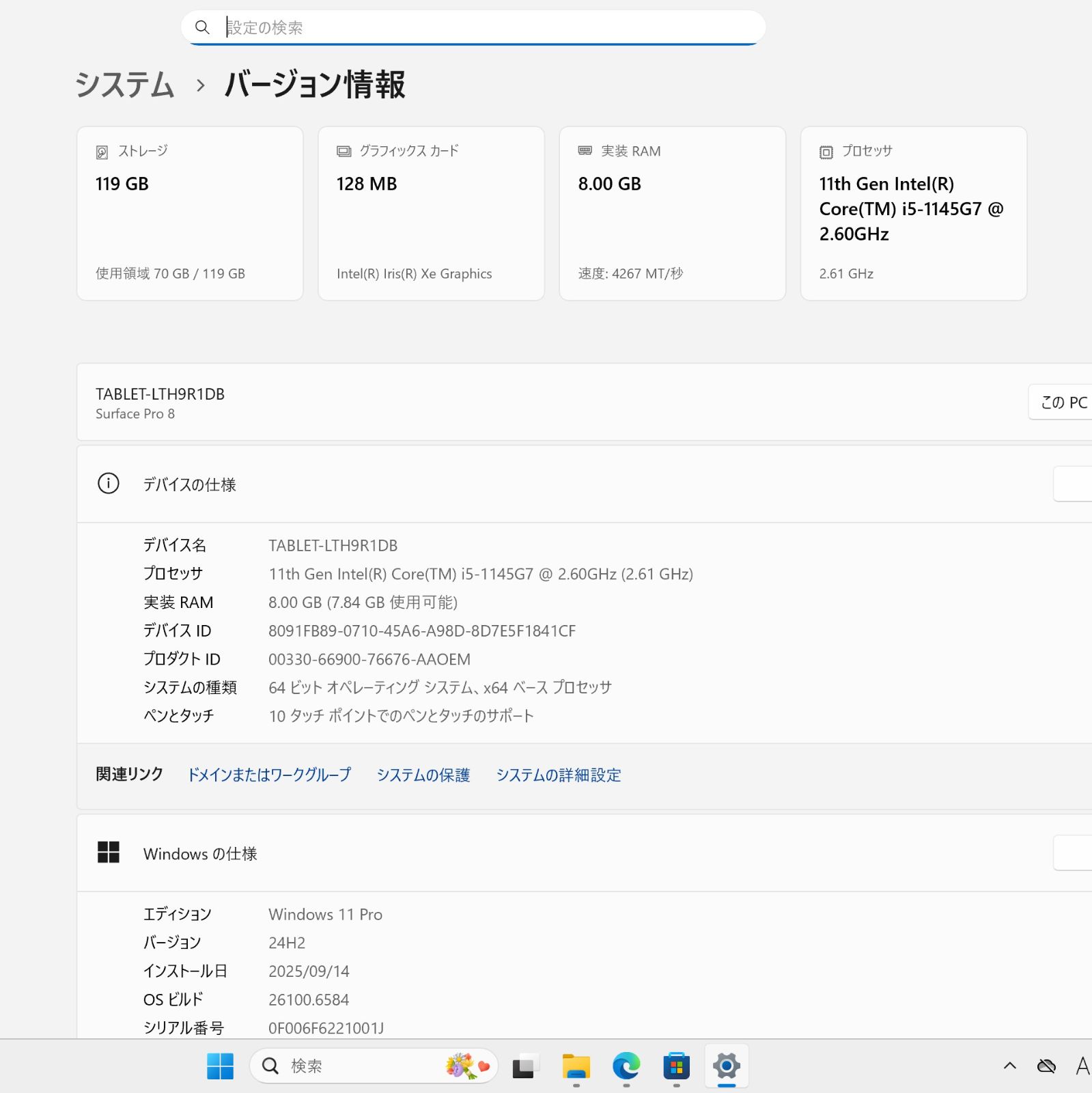Open Microsoft Edge from the taskbar
Image resolution: width=1092 pixels, height=1093 pixels.
[x=626, y=1066]
